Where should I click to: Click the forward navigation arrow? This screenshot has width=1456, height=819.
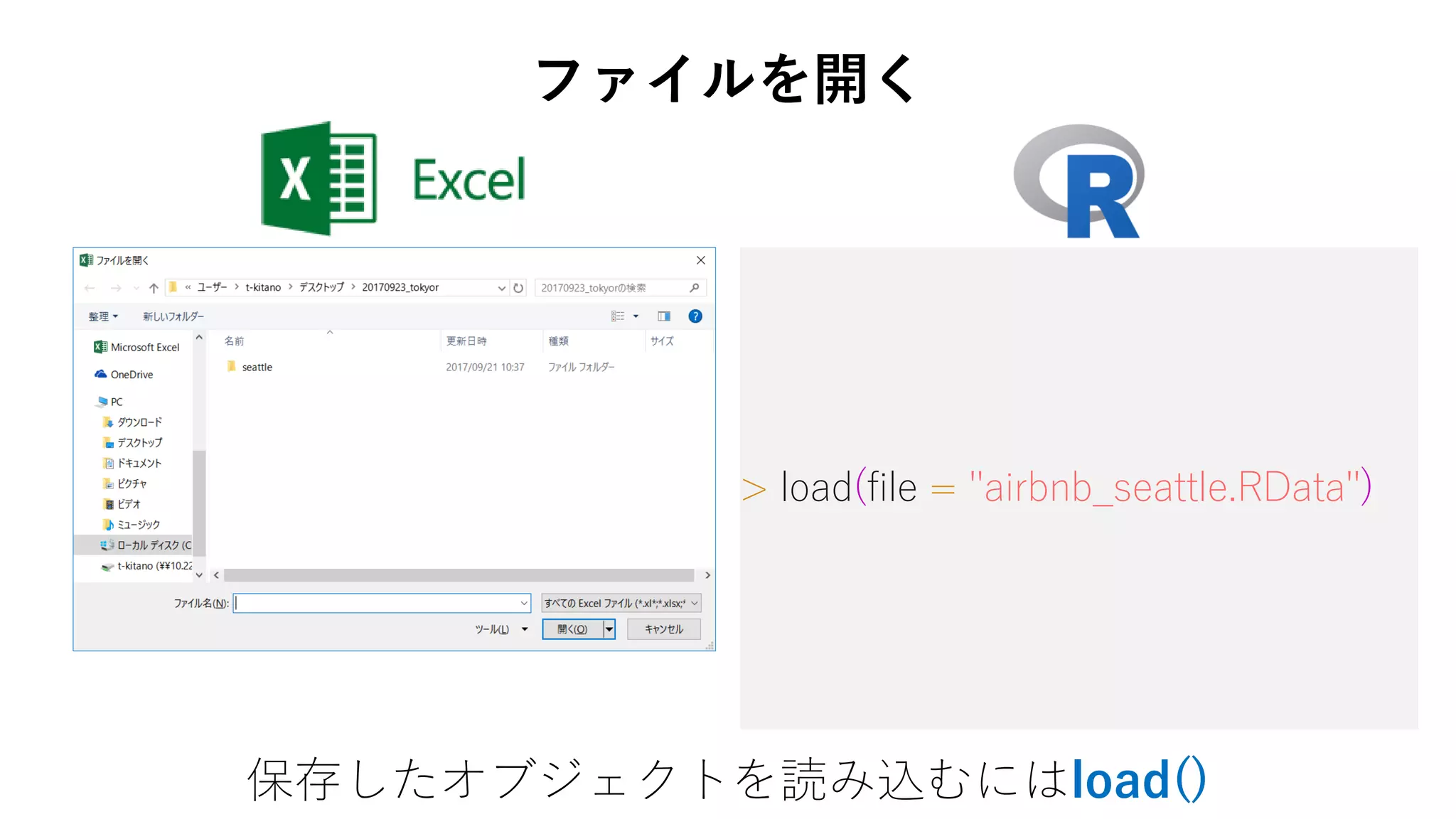(116, 288)
